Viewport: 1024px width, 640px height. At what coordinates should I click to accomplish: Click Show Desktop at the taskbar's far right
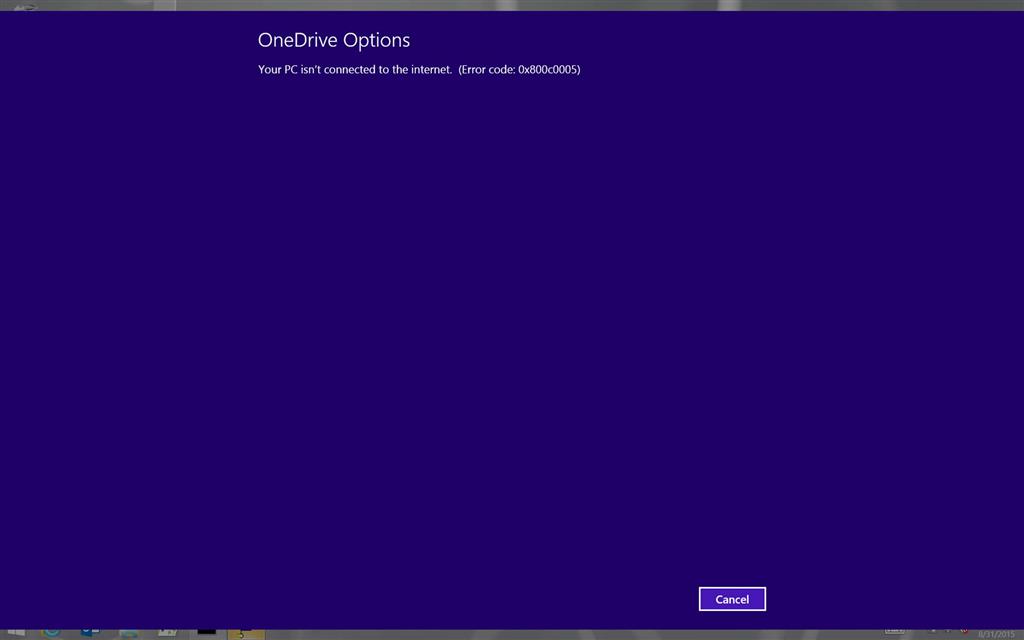tap(1021, 632)
